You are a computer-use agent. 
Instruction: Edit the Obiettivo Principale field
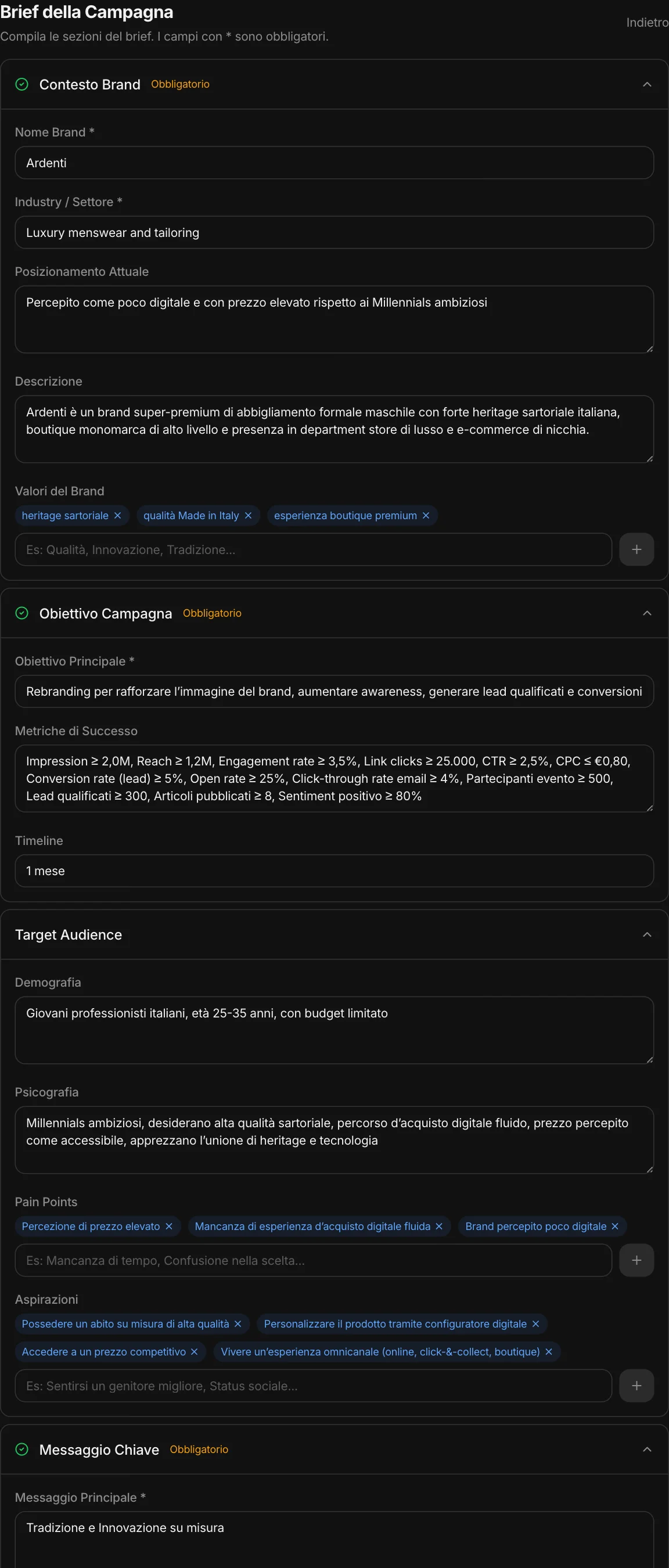334,692
